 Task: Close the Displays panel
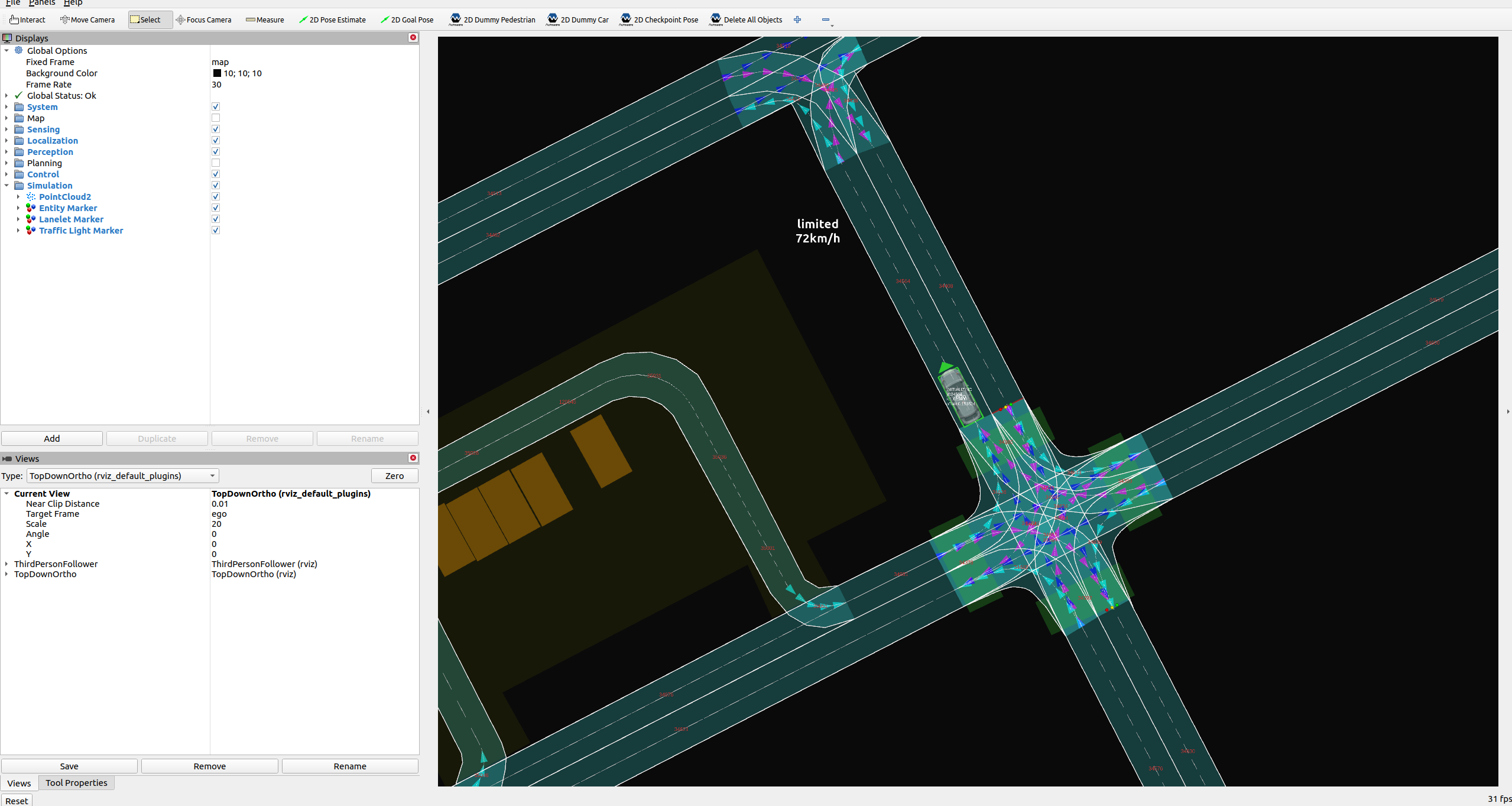[x=413, y=38]
